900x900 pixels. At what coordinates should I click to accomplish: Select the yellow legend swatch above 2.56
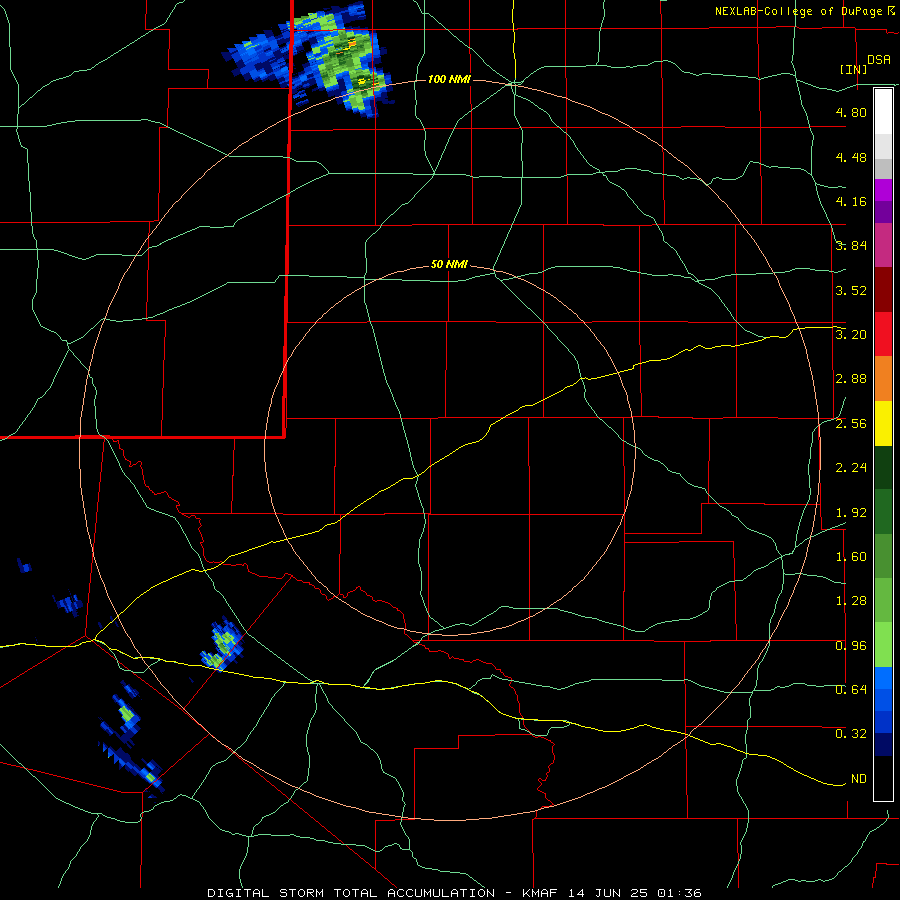(883, 424)
